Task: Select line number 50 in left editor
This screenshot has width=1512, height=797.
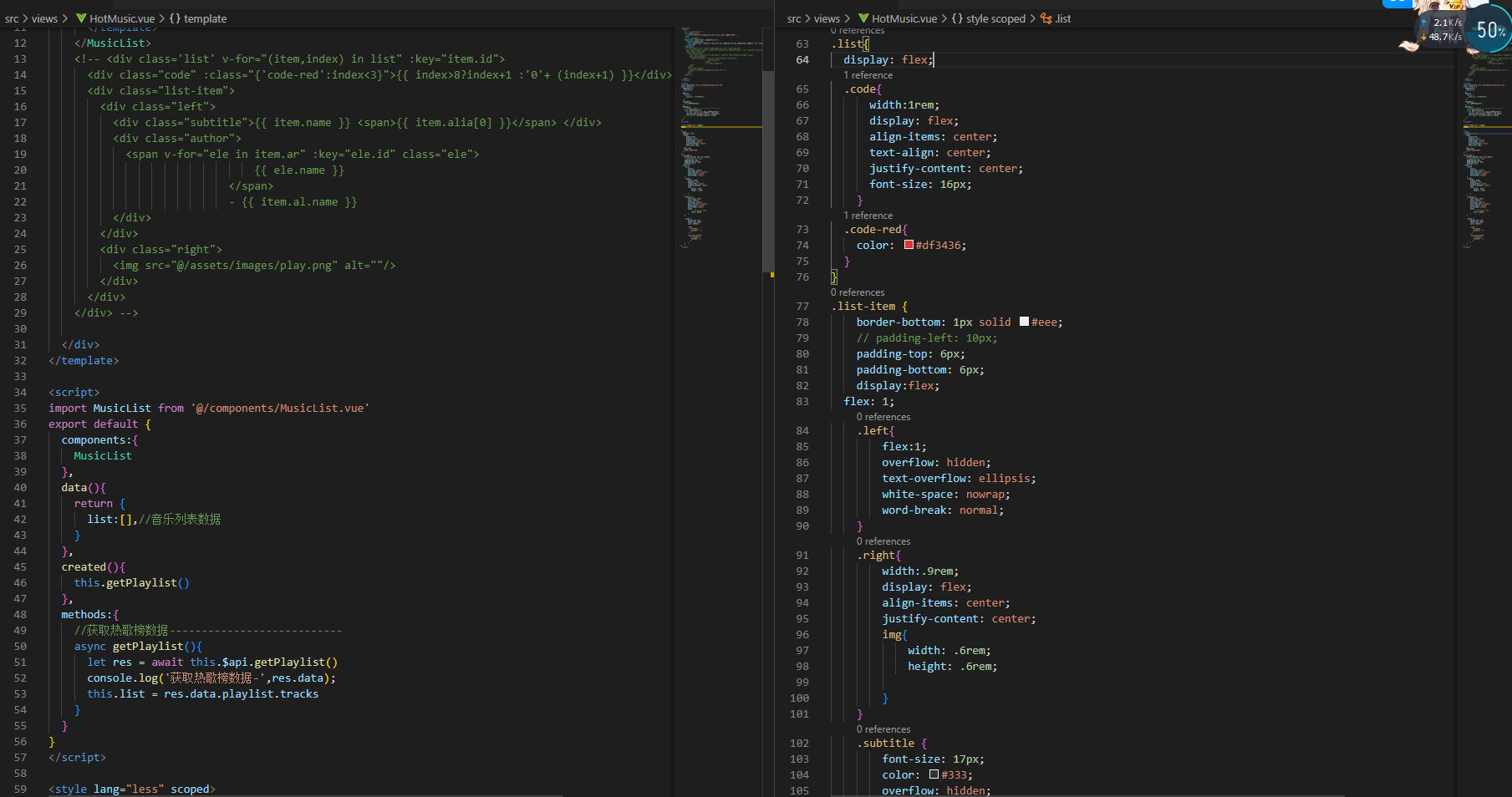Action: click(20, 646)
